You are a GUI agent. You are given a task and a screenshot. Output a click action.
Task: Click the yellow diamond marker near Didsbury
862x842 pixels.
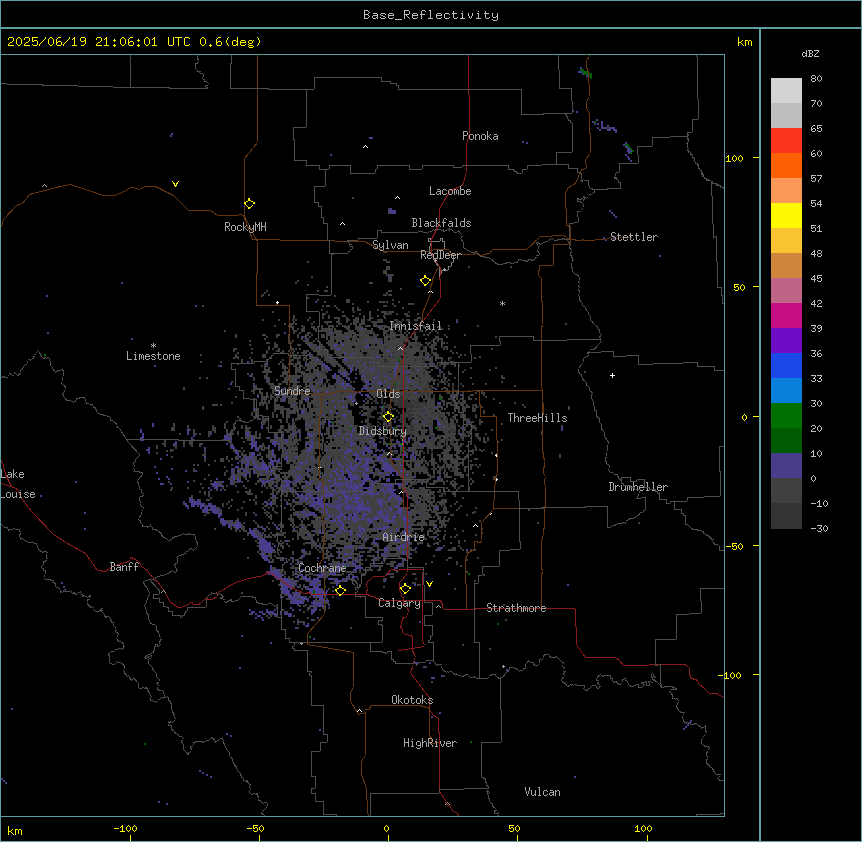point(389,417)
